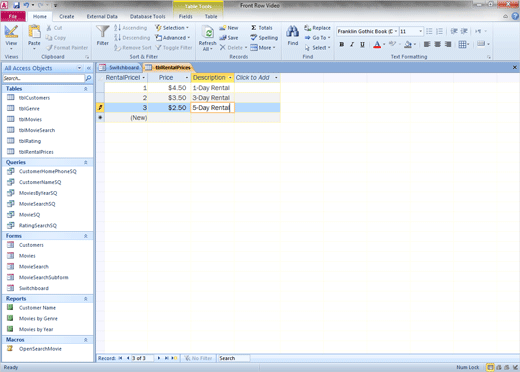Viewport: 520px width, 372px height.
Task: Toggle Underline formatting
Action: pyautogui.click(x=362, y=44)
